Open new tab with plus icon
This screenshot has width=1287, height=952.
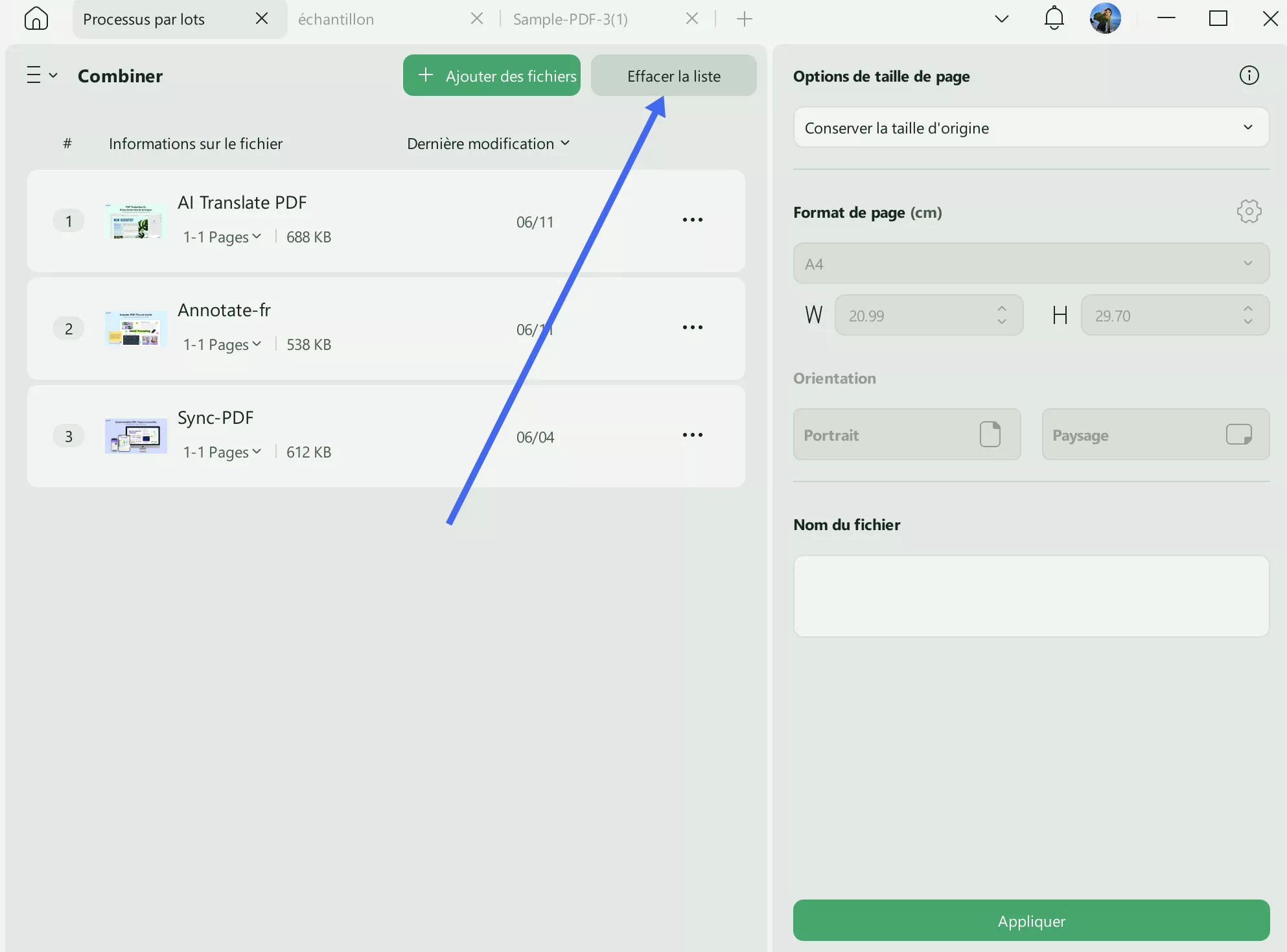point(745,19)
